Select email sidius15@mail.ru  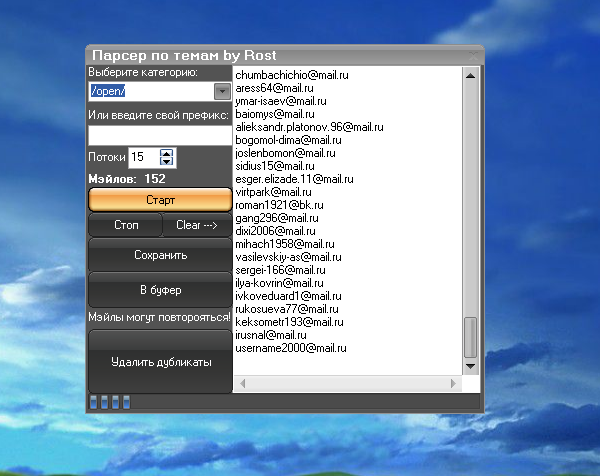pos(275,166)
